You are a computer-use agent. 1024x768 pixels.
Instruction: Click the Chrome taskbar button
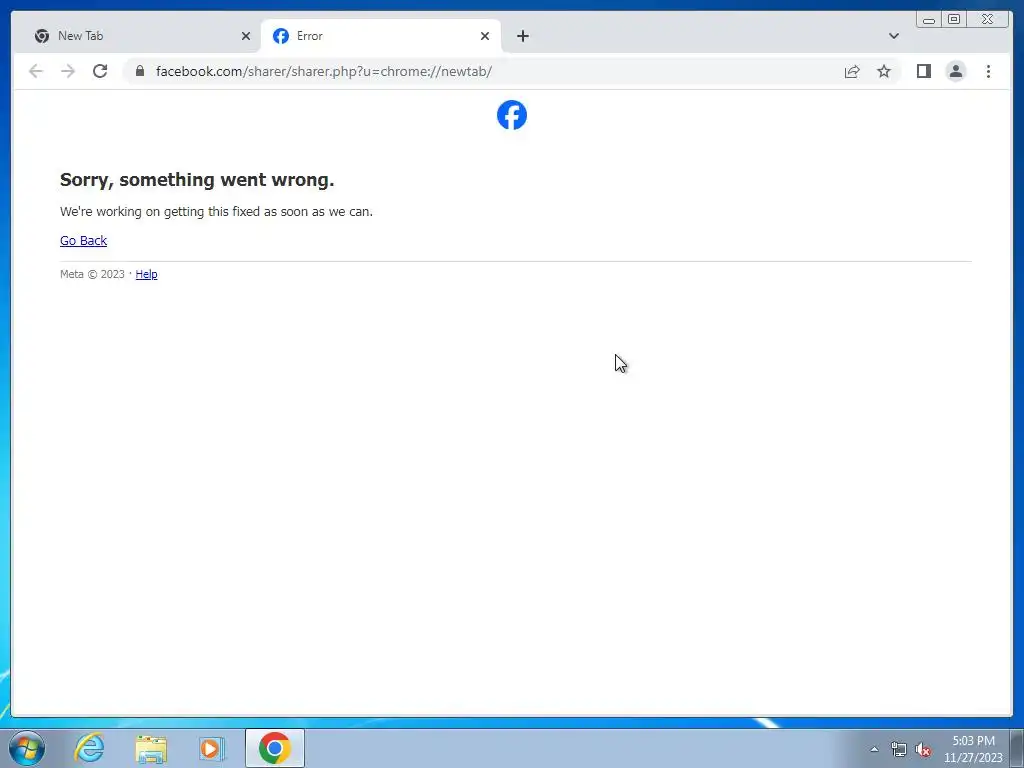(275, 748)
